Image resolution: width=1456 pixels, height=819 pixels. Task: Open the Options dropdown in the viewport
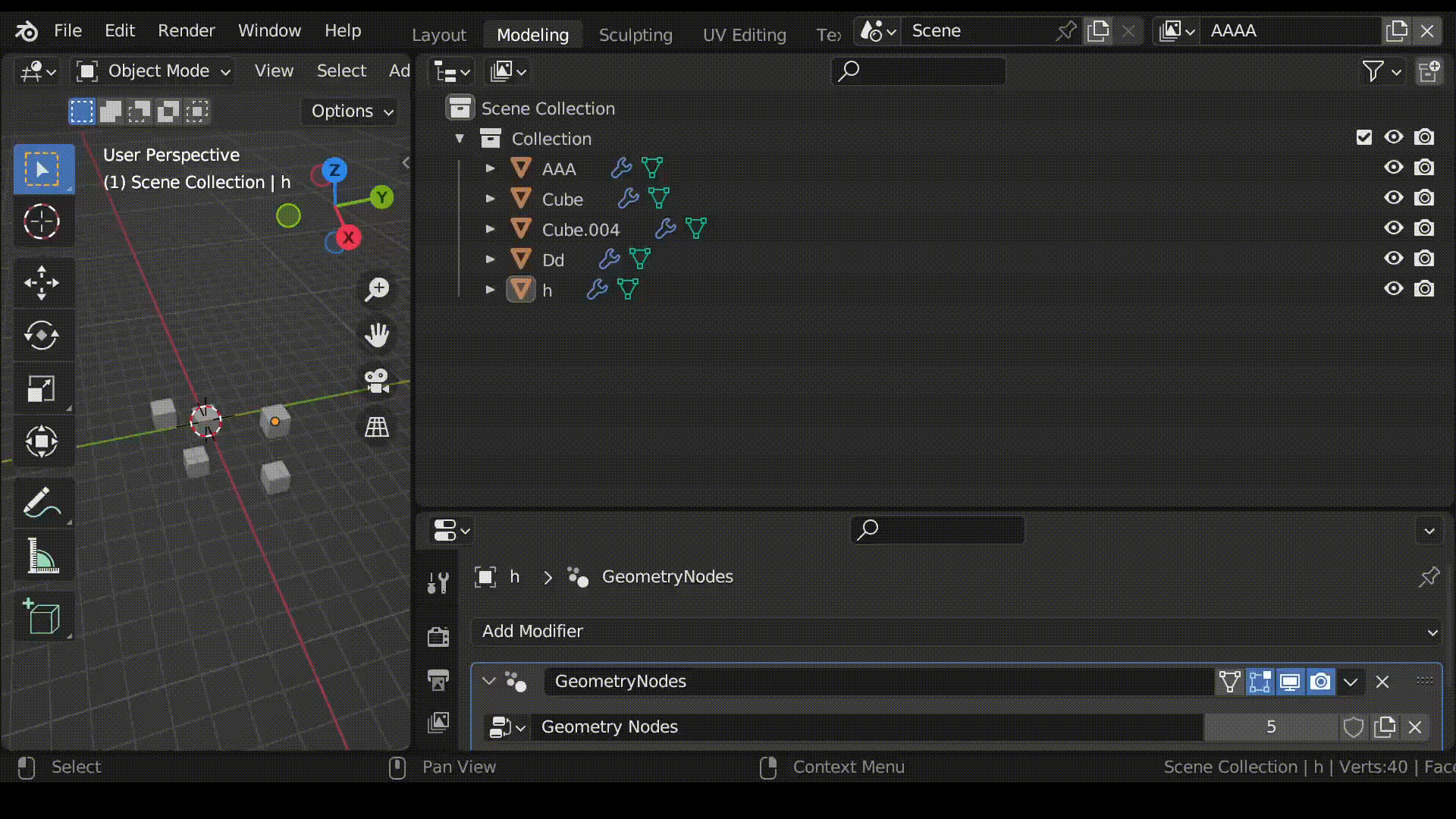click(352, 111)
